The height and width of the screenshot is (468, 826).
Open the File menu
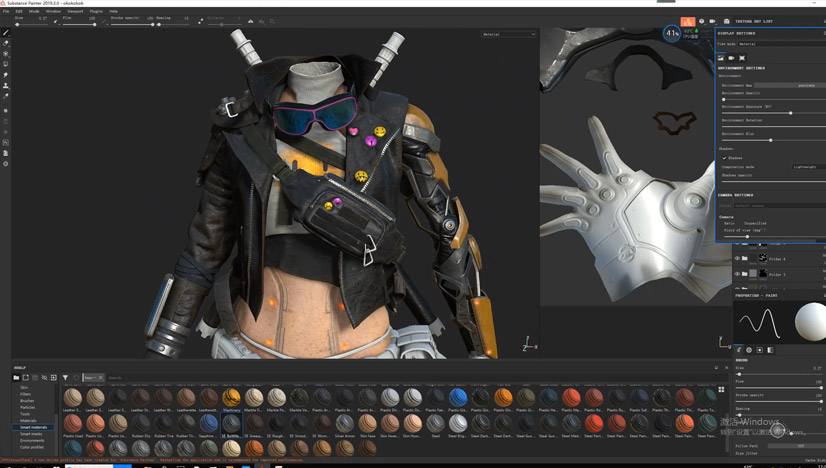(6, 11)
